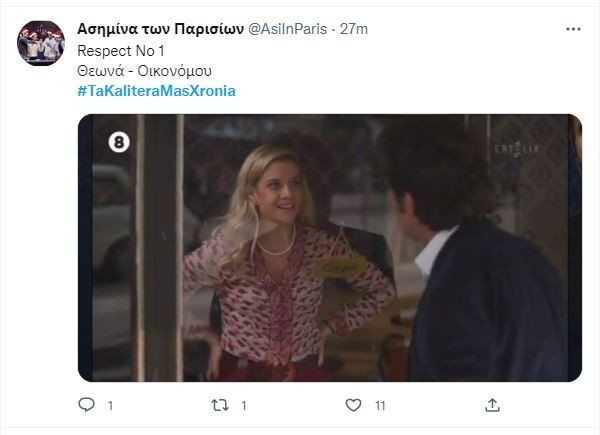Open the @AsiInParis handle link
The image size is (600, 435).
288,29
